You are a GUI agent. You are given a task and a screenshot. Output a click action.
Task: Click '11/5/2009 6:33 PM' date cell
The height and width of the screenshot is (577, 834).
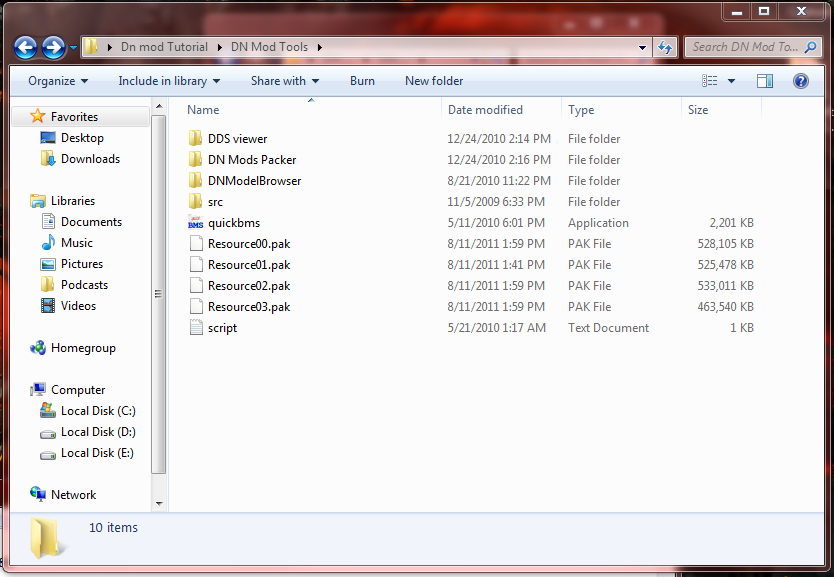496,202
